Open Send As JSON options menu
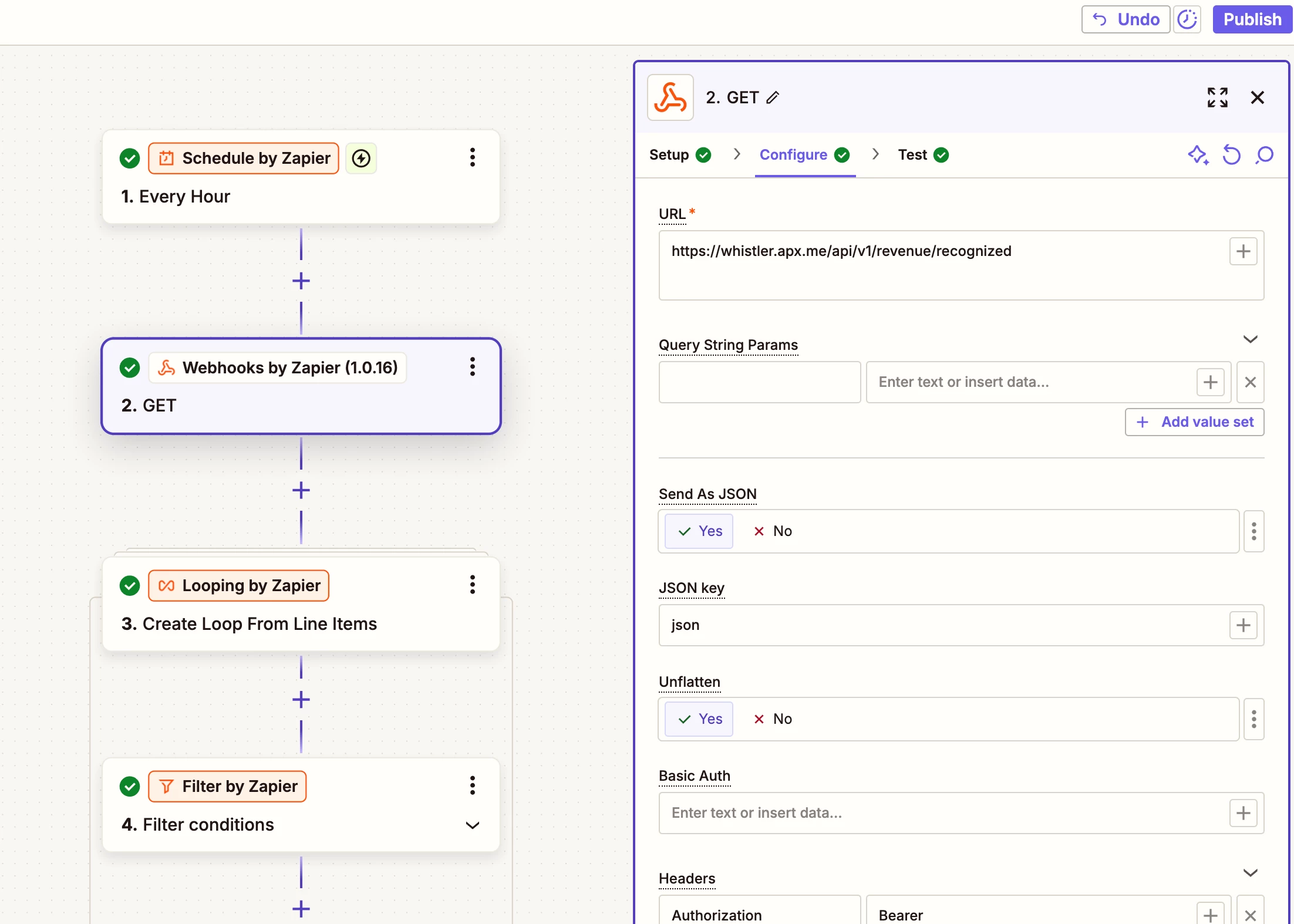 tap(1253, 531)
